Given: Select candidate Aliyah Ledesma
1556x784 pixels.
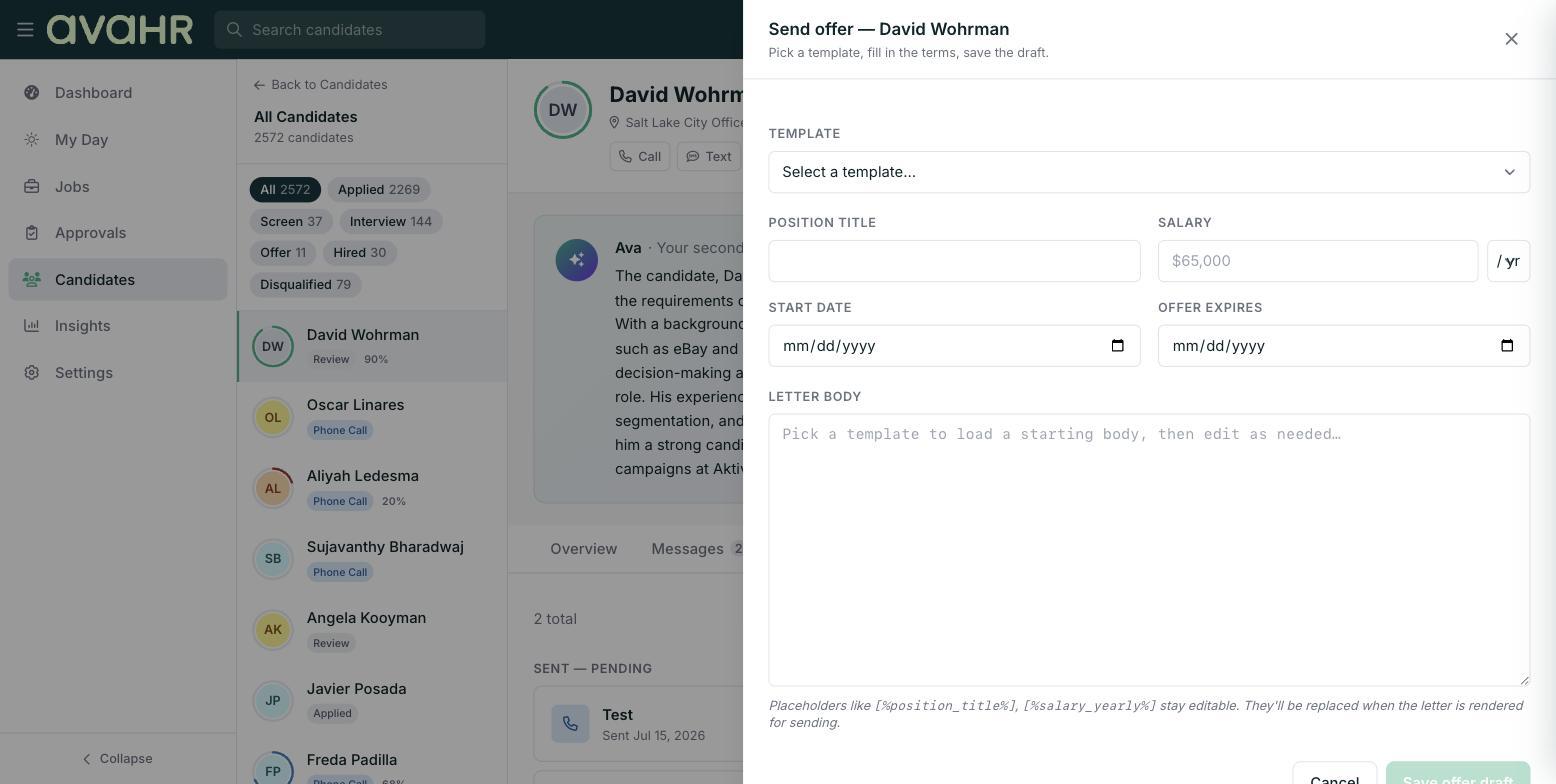Looking at the screenshot, I should tap(372, 488).
